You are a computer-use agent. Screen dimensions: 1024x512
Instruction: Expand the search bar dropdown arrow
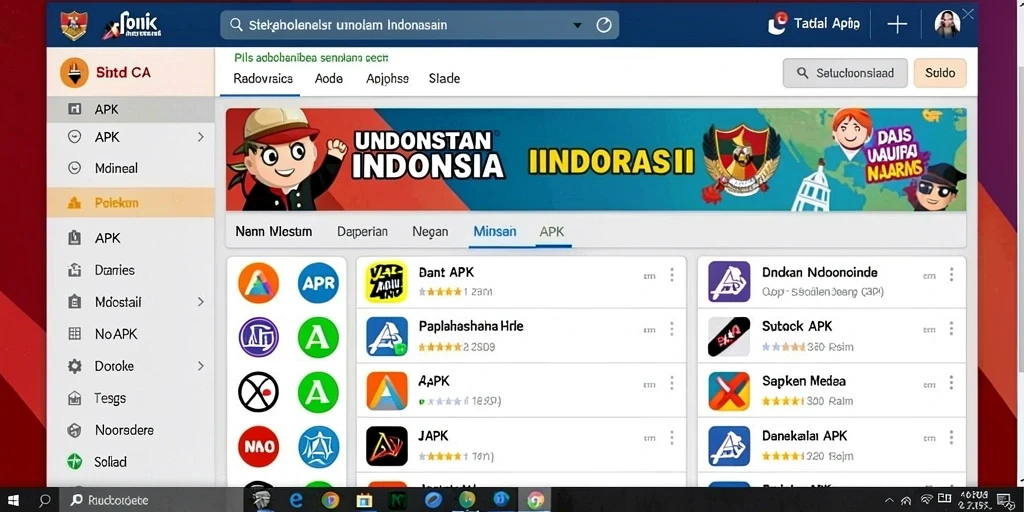577,25
